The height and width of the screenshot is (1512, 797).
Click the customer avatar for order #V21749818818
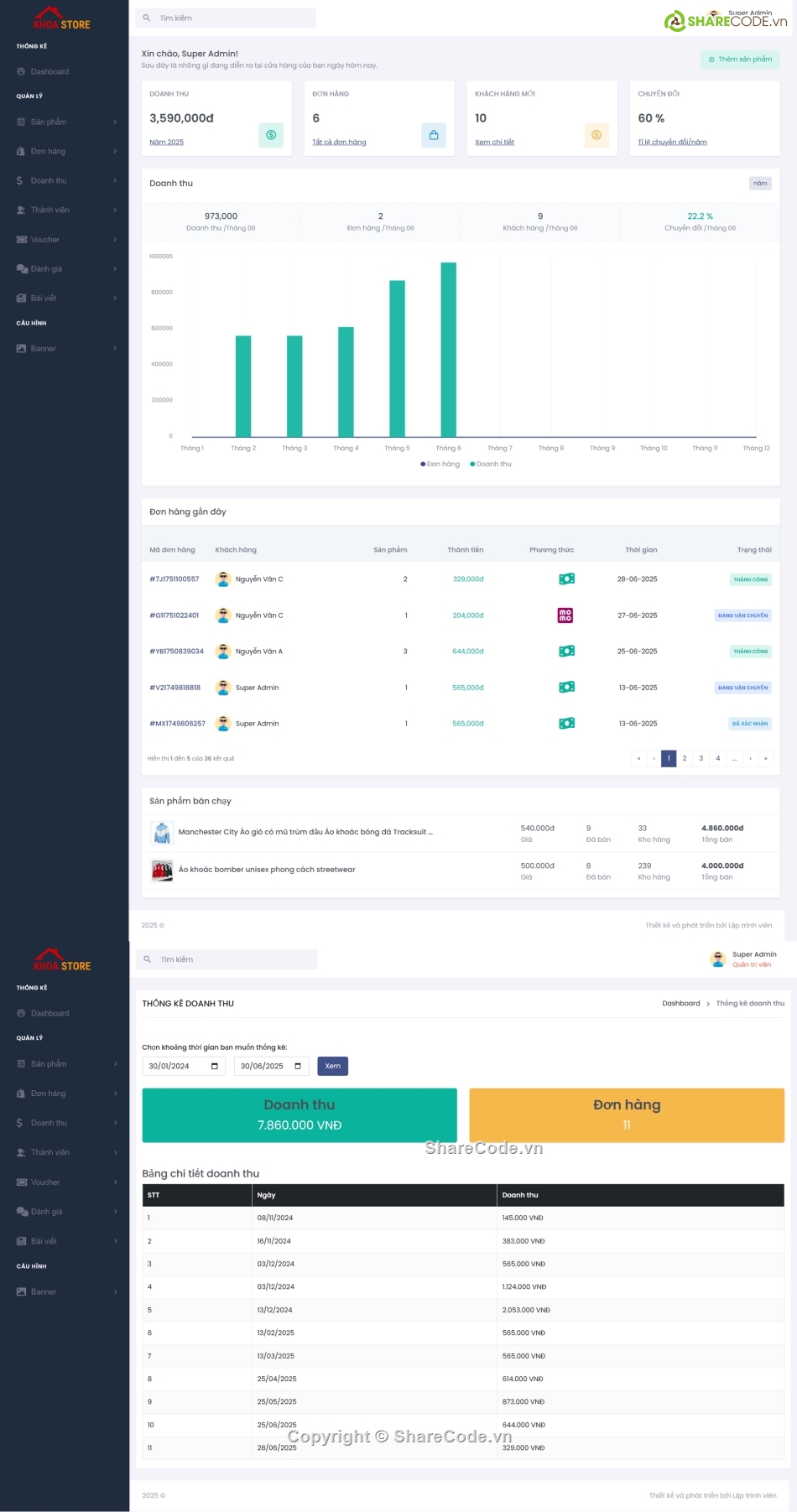pos(223,688)
